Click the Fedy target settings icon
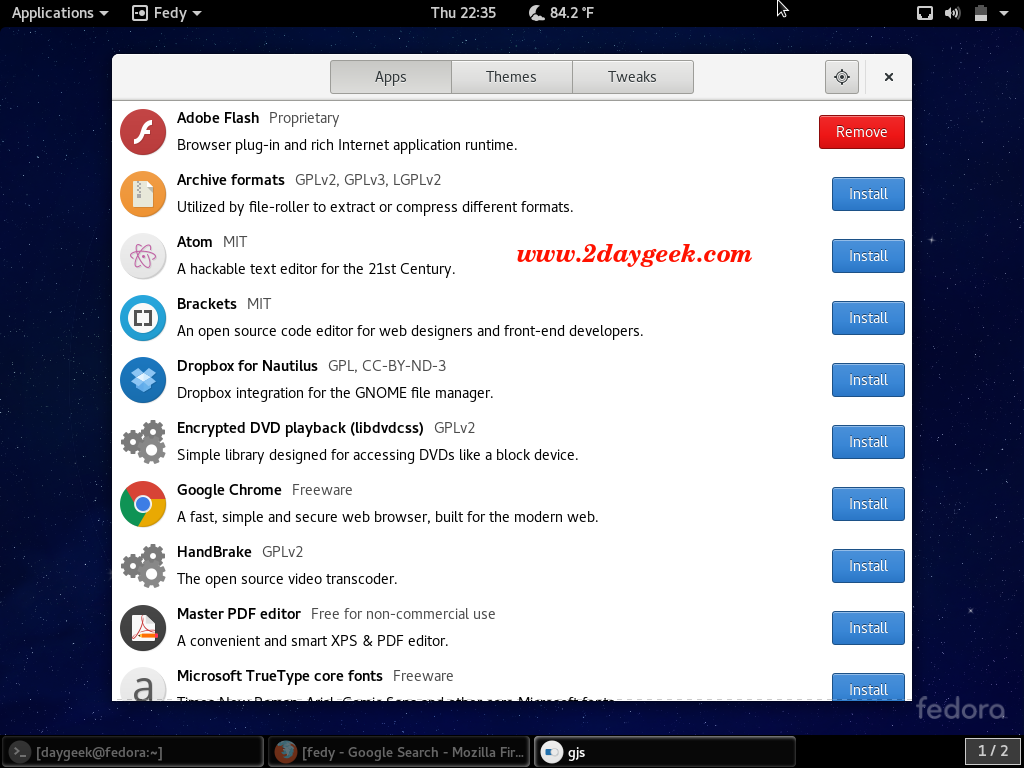Image resolution: width=1024 pixels, height=768 pixels. pyautogui.click(x=842, y=77)
